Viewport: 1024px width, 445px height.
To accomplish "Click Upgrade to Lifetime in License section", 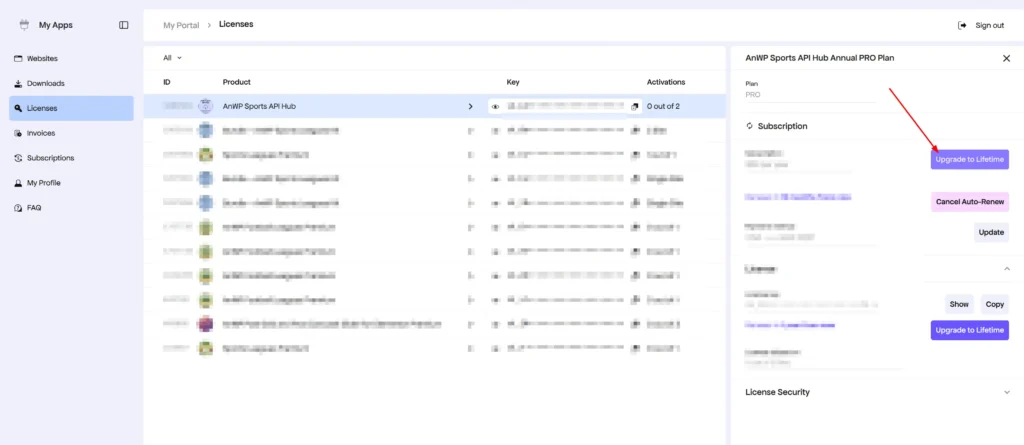I will click(x=970, y=330).
